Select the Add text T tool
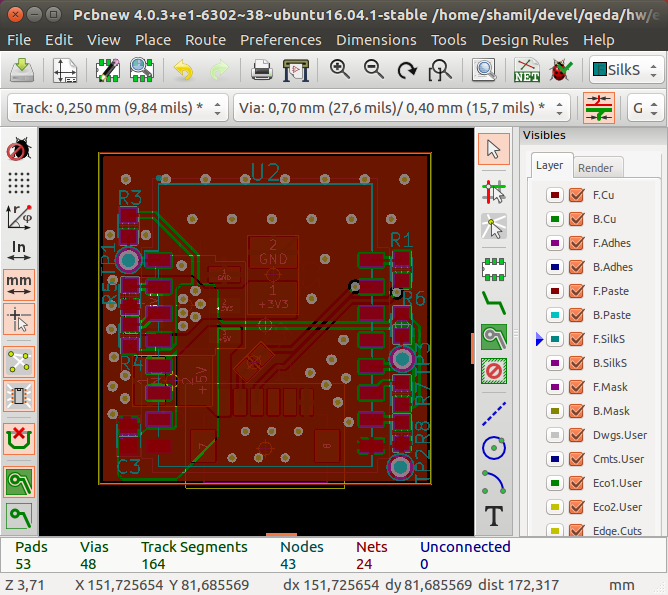 [494, 516]
